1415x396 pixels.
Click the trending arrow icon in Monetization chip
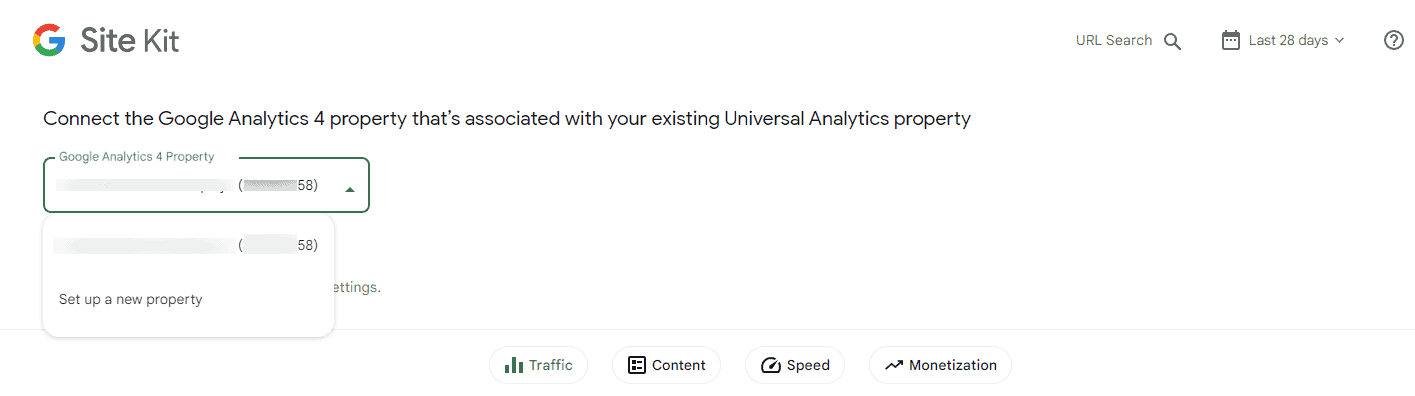point(893,365)
